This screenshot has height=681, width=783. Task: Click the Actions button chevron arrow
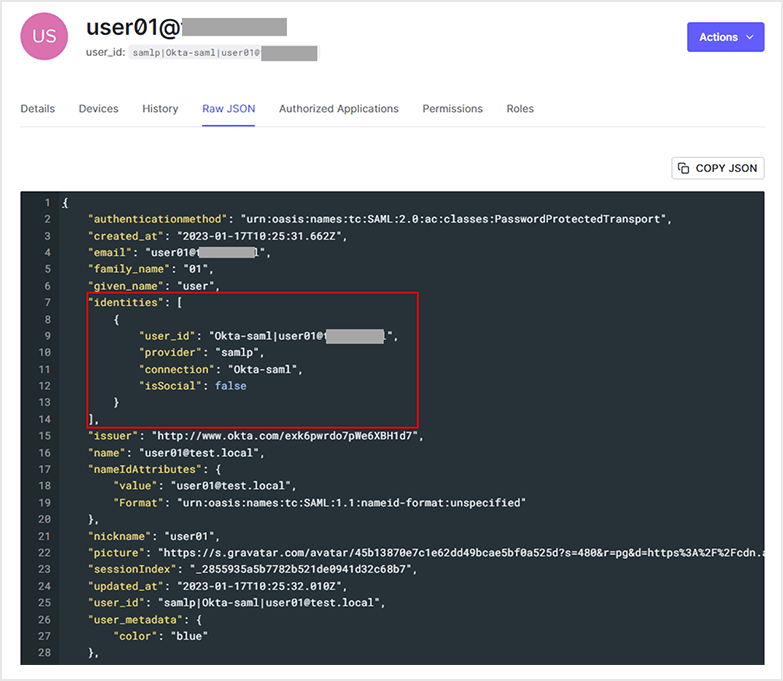pyautogui.click(x=749, y=37)
